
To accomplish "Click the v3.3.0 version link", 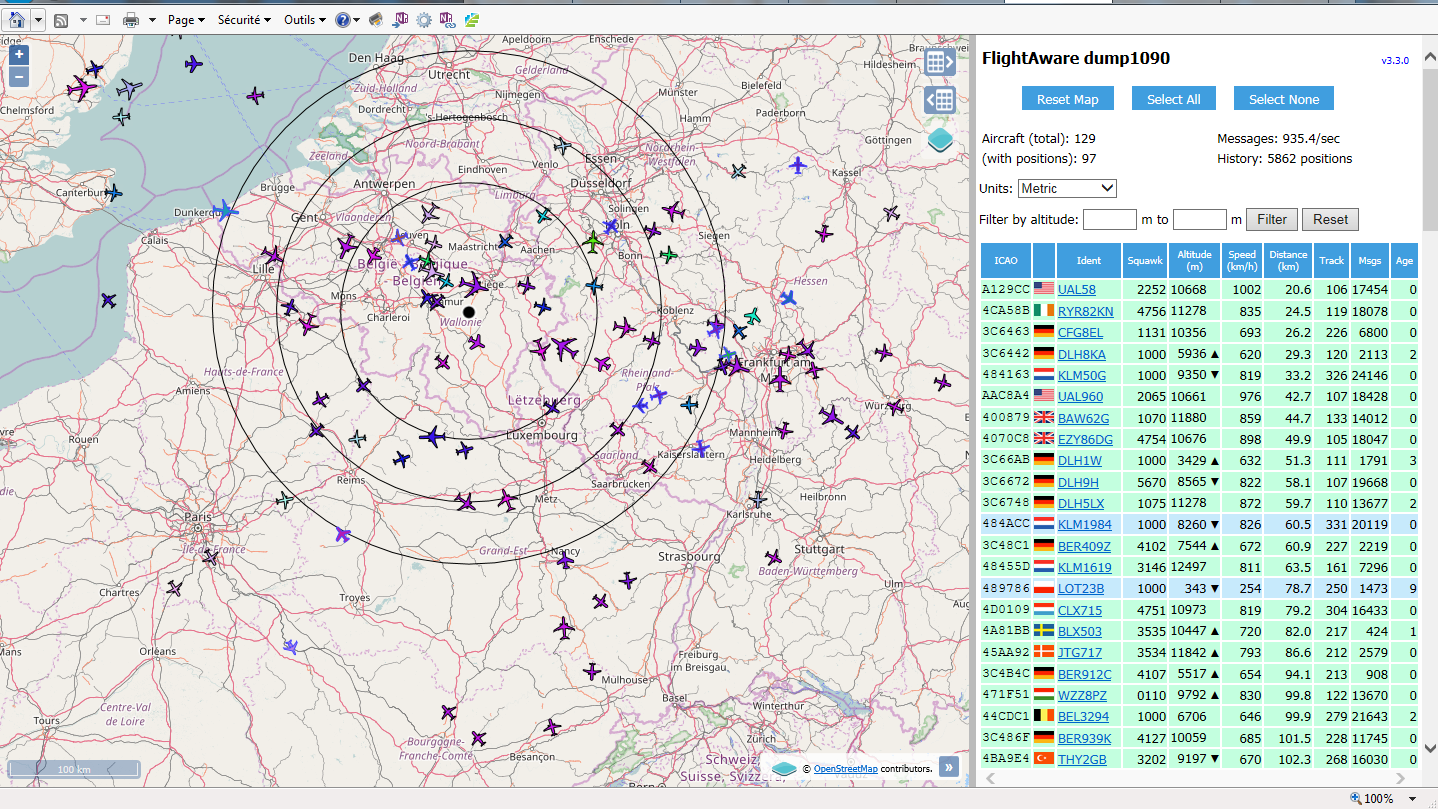I will [1395, 61].
